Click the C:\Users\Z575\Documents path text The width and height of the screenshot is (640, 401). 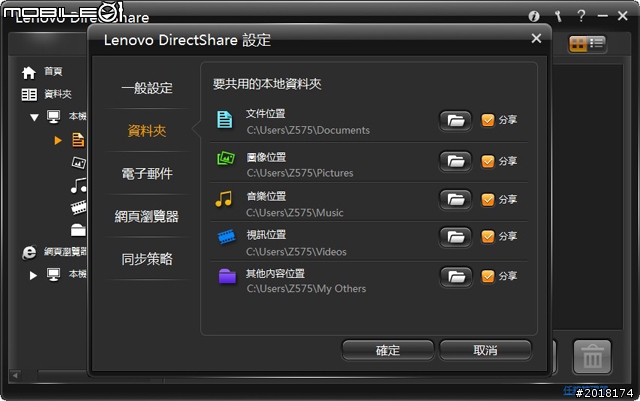pos(308,130)
